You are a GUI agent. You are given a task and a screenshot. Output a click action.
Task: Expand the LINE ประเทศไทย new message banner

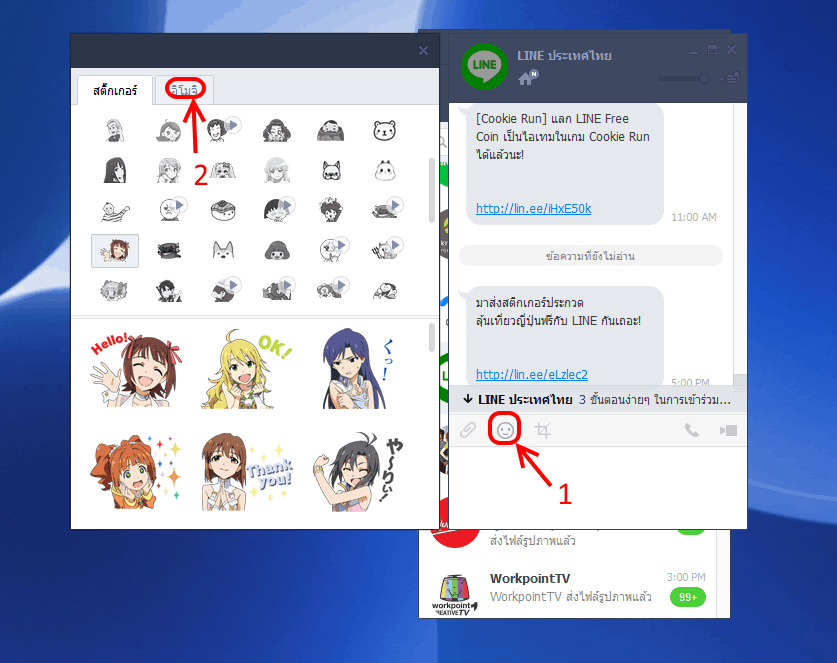click(597, 400)
